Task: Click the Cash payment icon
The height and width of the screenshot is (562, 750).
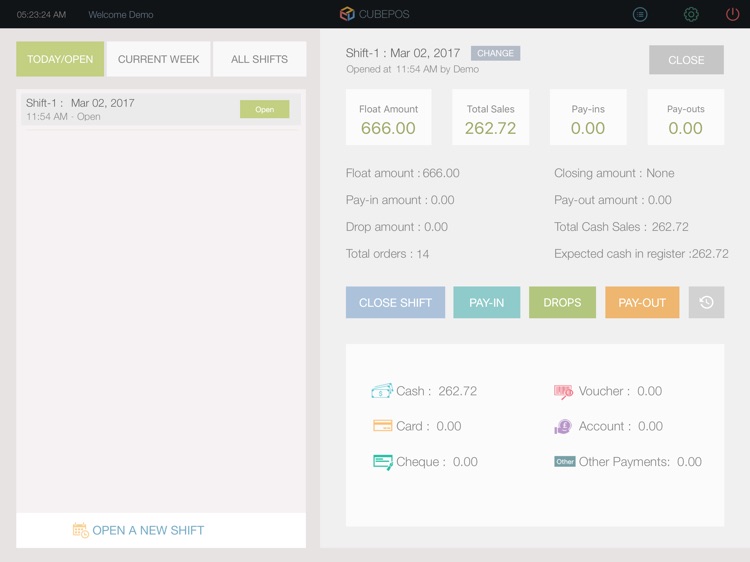Action: (382, 391)
